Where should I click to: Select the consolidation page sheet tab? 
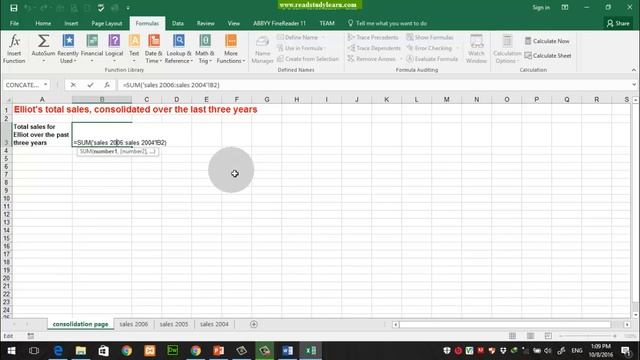click(x=80, y=324)
